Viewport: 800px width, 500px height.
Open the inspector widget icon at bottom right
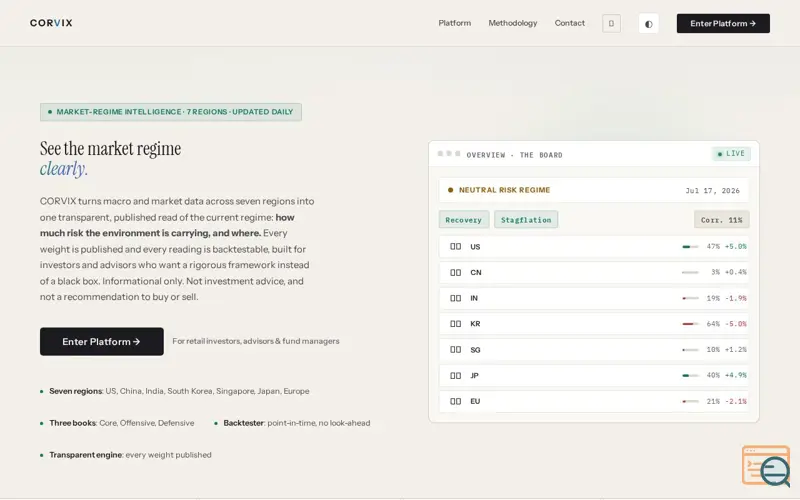(766, 465)
